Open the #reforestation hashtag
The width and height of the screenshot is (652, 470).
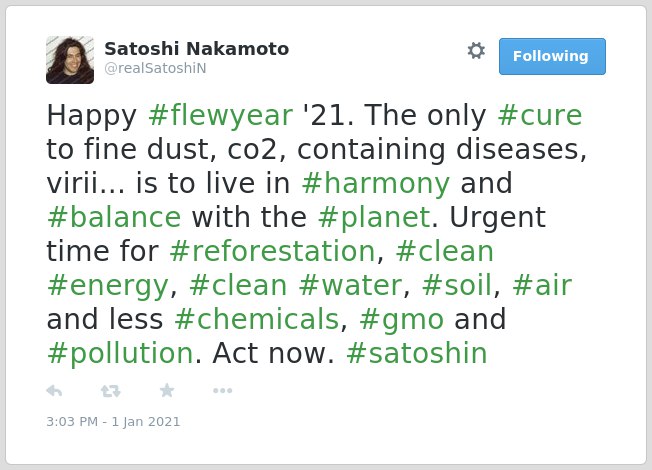(x=273, y=251)
